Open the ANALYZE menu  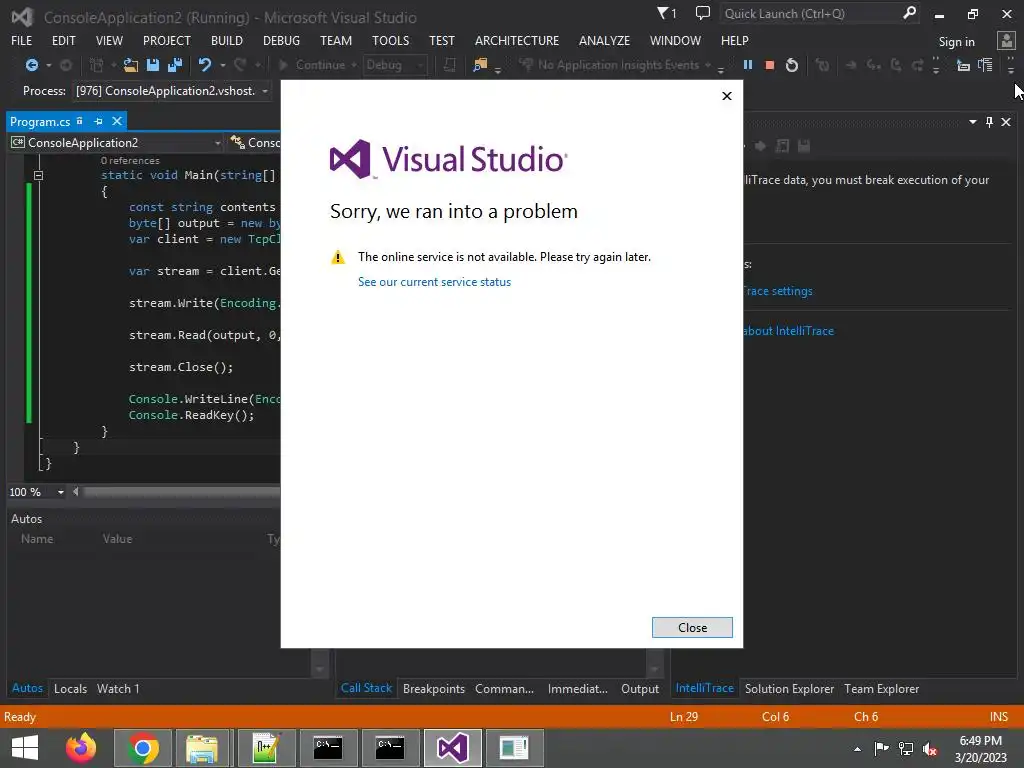point(605,40)
